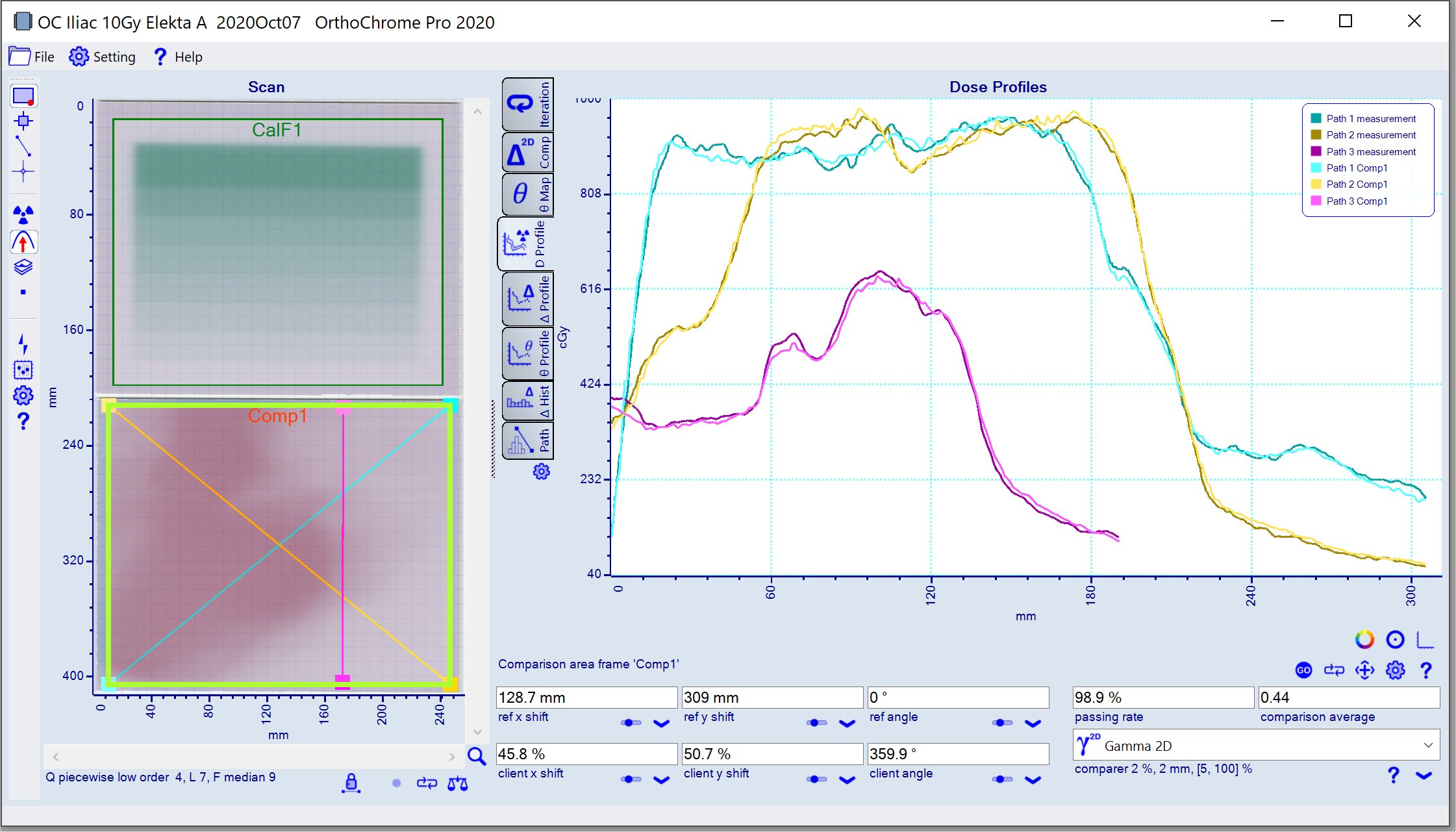Click the blue GO button
The width and height of the screenshot is (1456, 832).
click(1303, 670)
